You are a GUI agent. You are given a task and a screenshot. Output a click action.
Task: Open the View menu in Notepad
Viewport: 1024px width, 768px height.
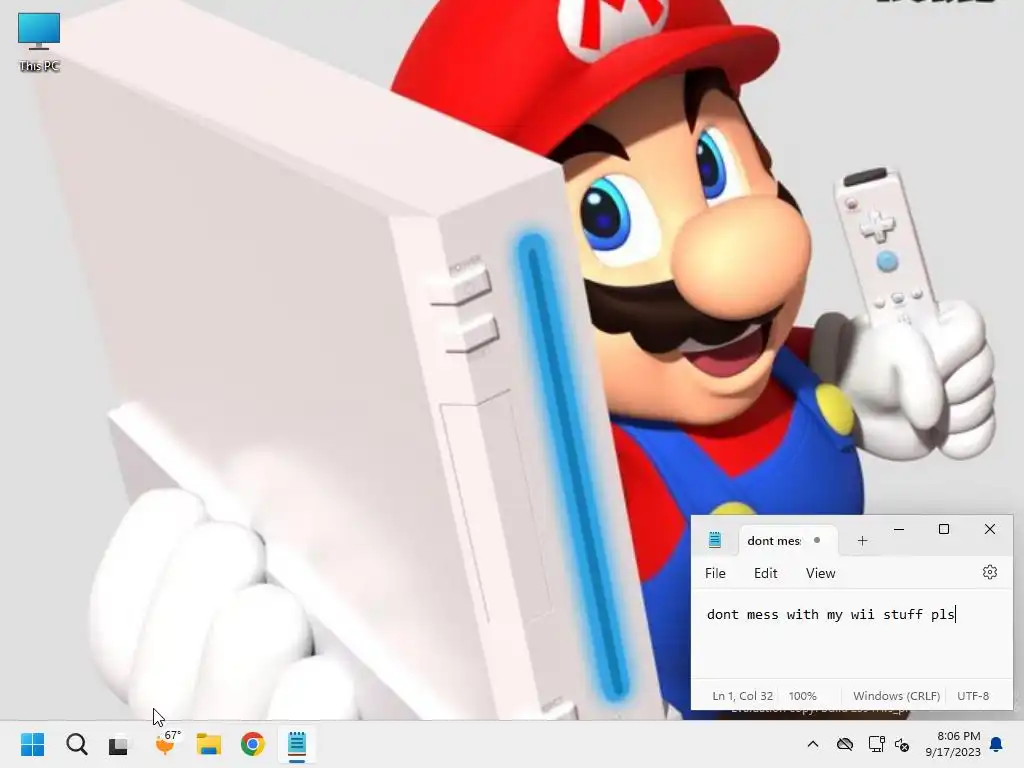coord(820,573)
